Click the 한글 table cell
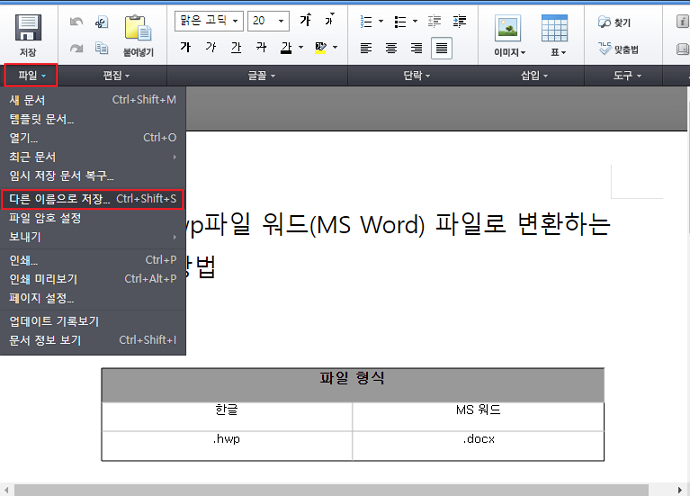Image resolution: width=690 pixels, height=496 pixels. pos(227,416)
